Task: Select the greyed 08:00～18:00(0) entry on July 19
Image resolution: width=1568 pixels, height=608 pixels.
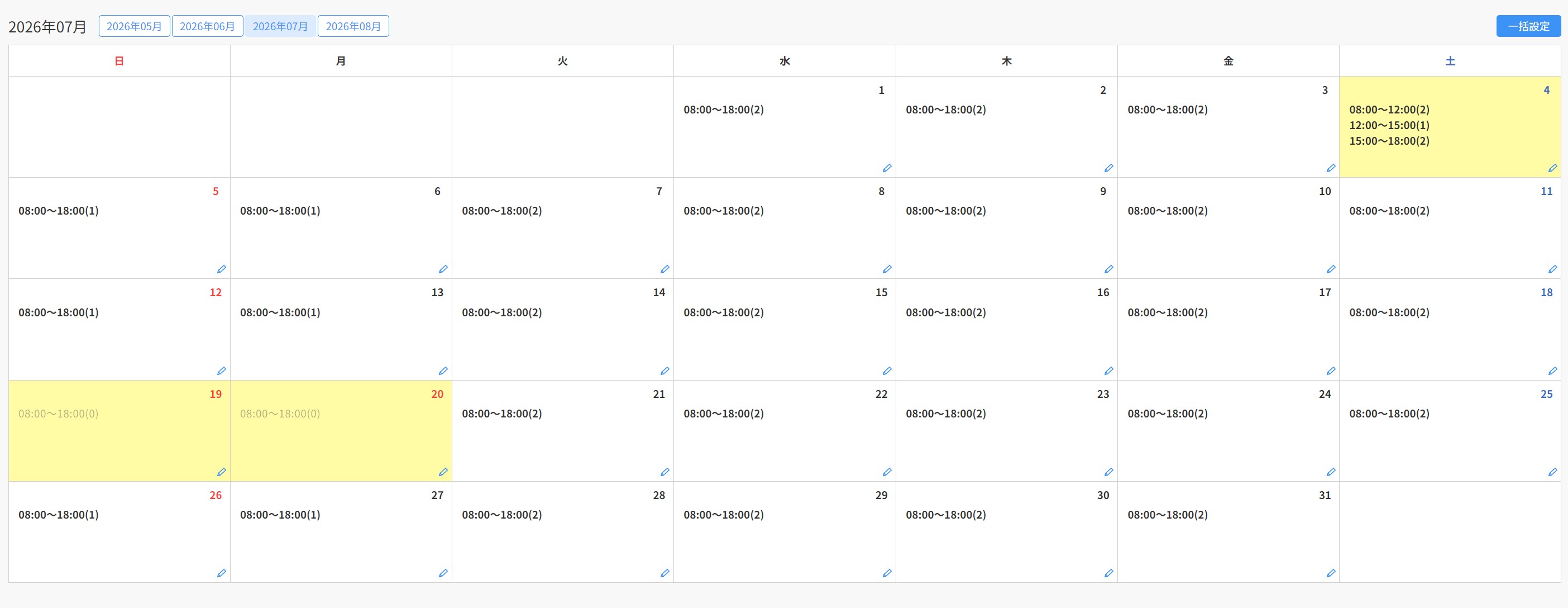Action: pyautogui.click(x=59, y=414)
